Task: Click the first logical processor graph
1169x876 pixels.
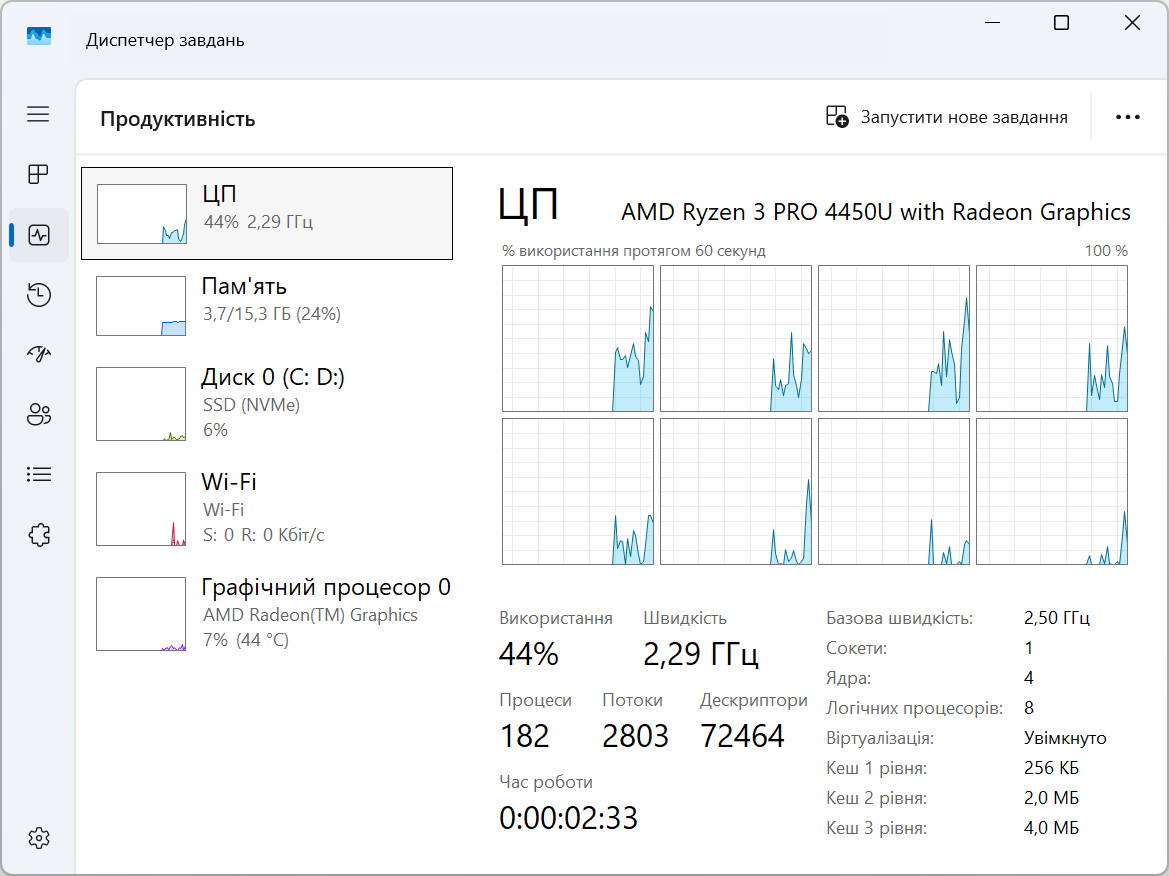Action: point(578,338)
